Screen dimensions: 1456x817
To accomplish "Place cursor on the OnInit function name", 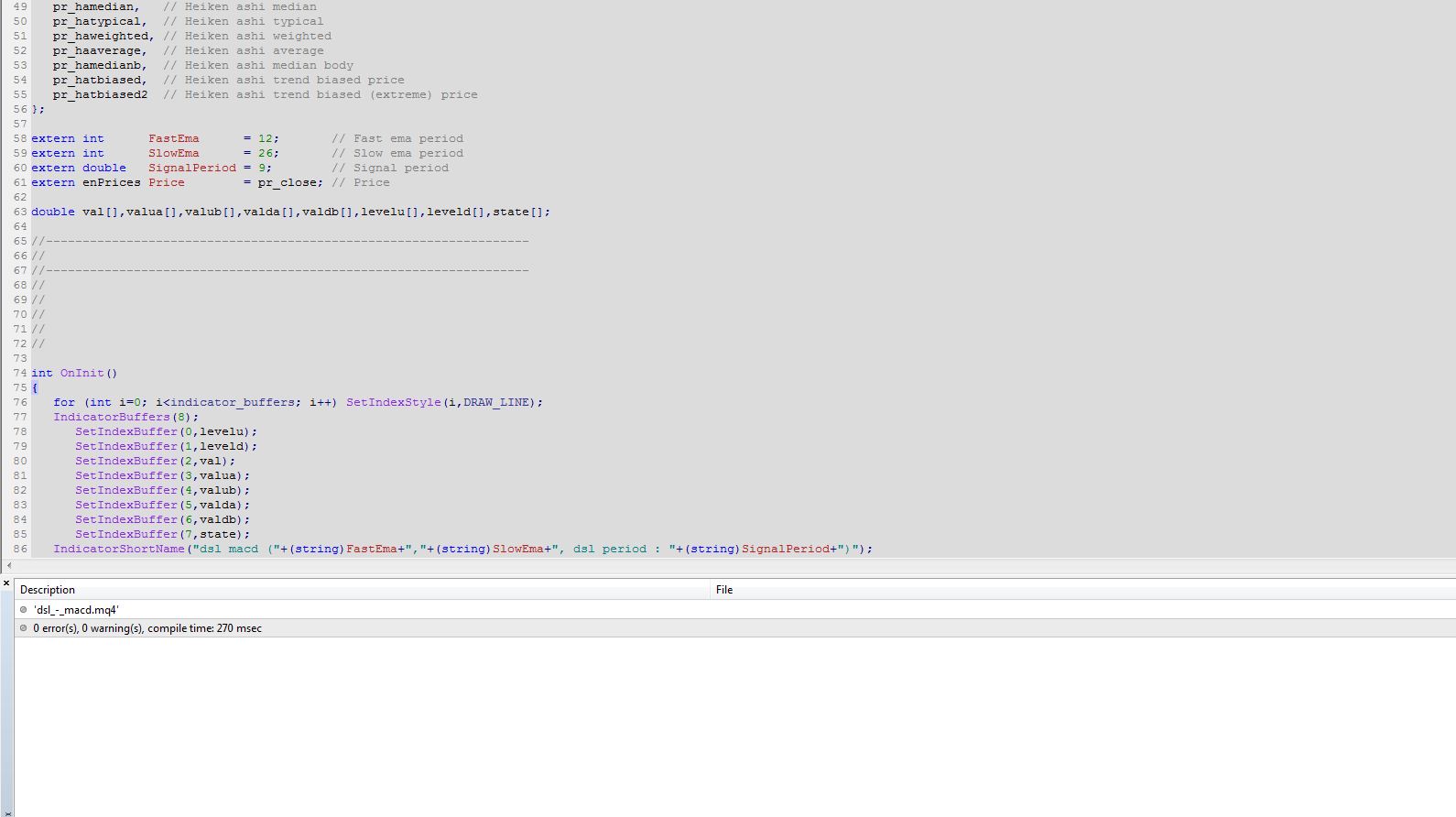I will point(81,373).
